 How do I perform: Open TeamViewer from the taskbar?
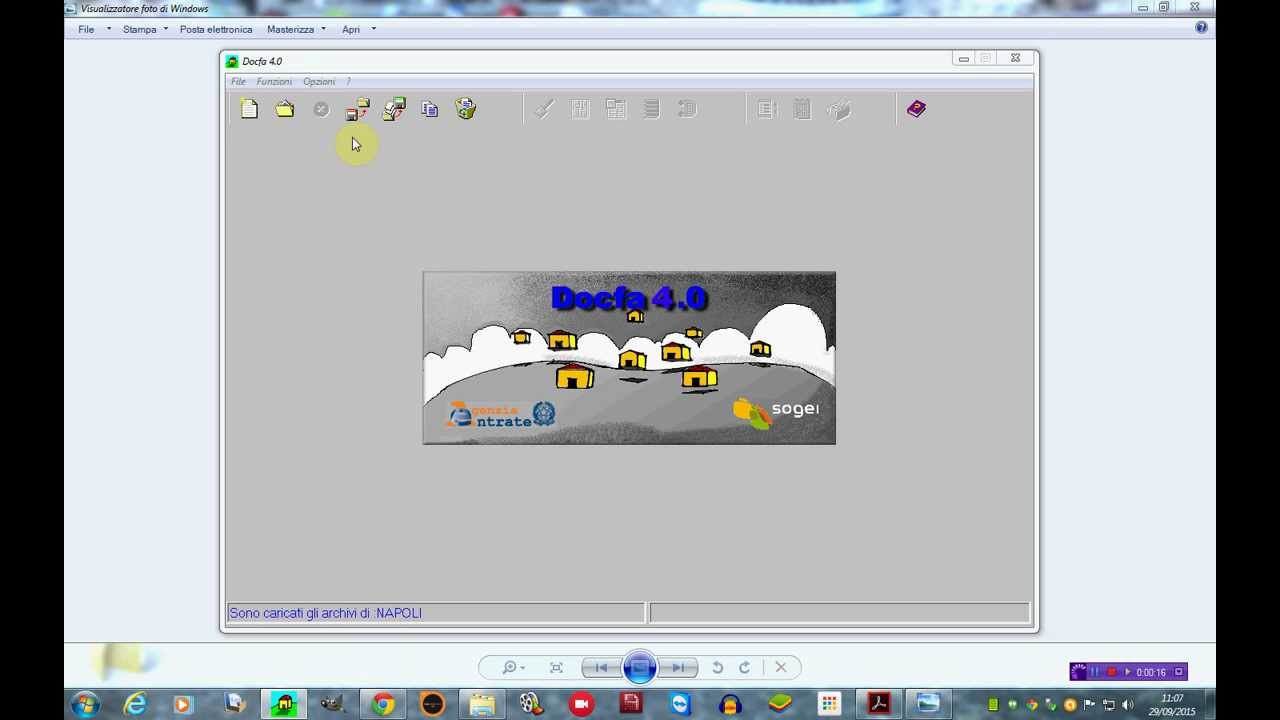click(x=681, y=705)
